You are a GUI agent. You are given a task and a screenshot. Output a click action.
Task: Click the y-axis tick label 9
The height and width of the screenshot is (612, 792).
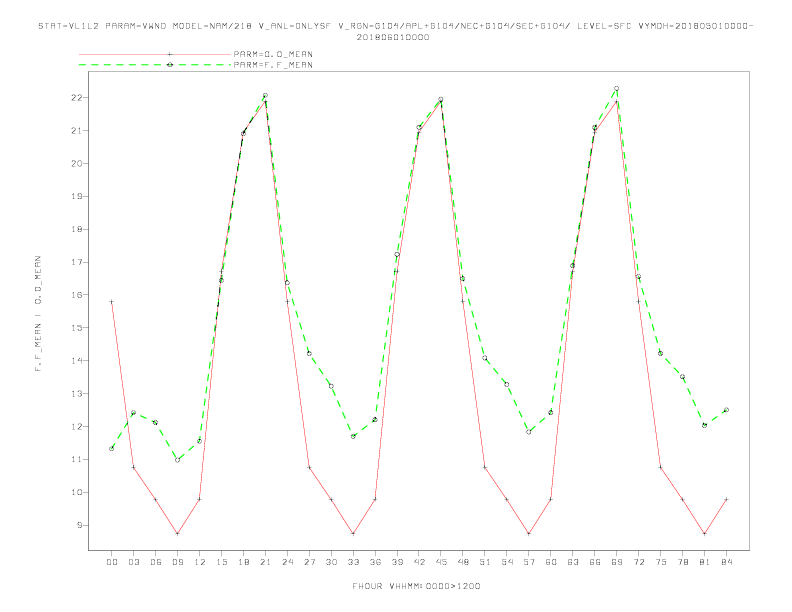(x=80, y=525)
